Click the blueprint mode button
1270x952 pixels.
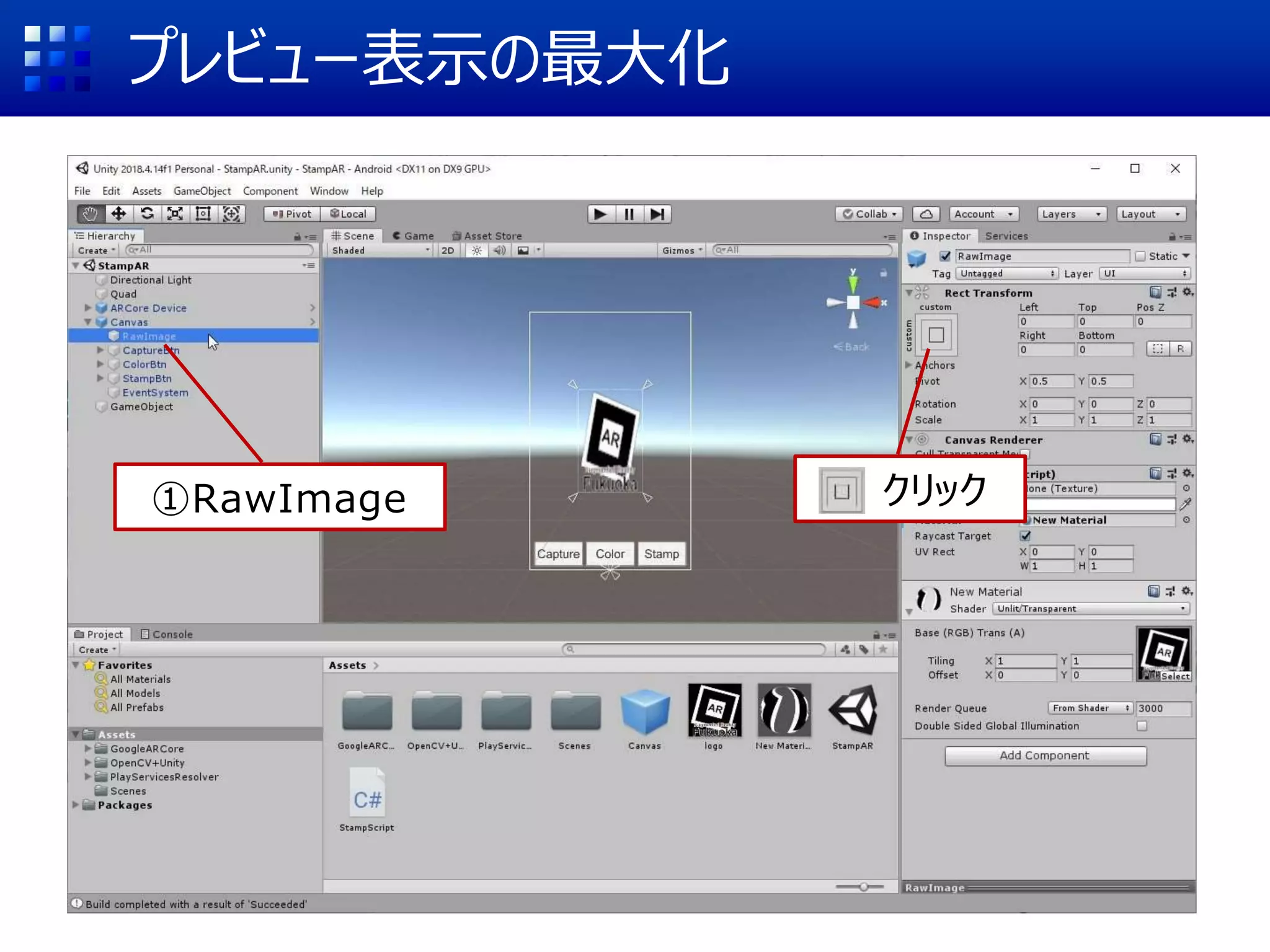(x=1157, y=349)
